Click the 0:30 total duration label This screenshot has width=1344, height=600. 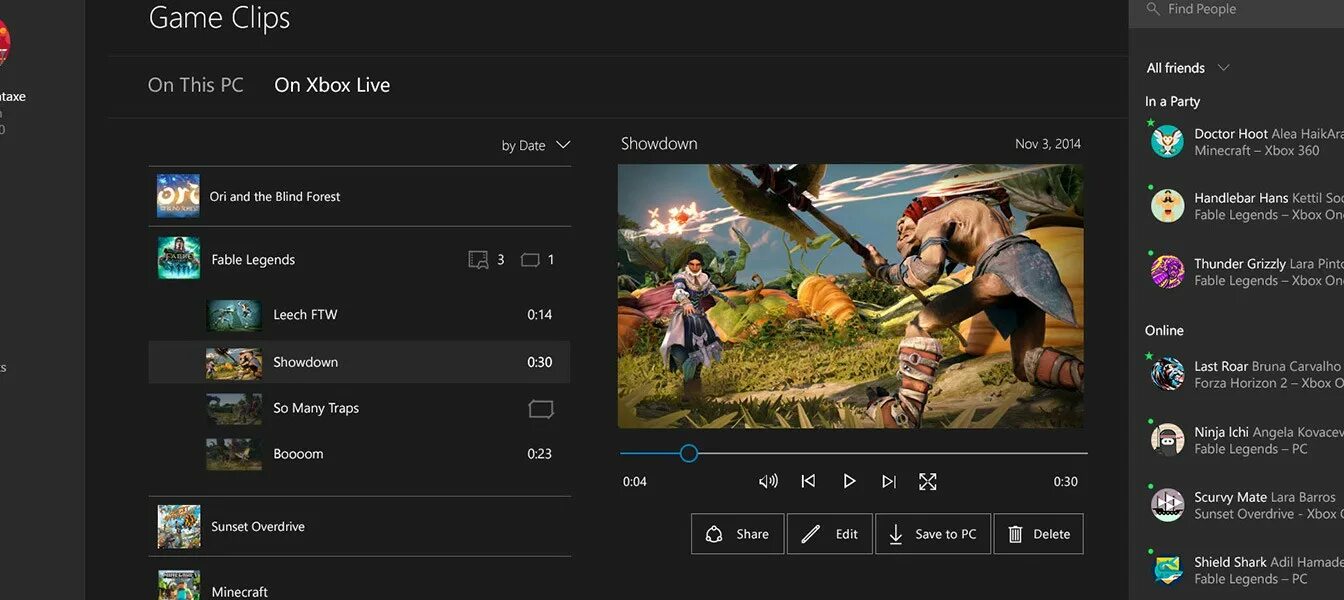click(x=1066, y=481)
